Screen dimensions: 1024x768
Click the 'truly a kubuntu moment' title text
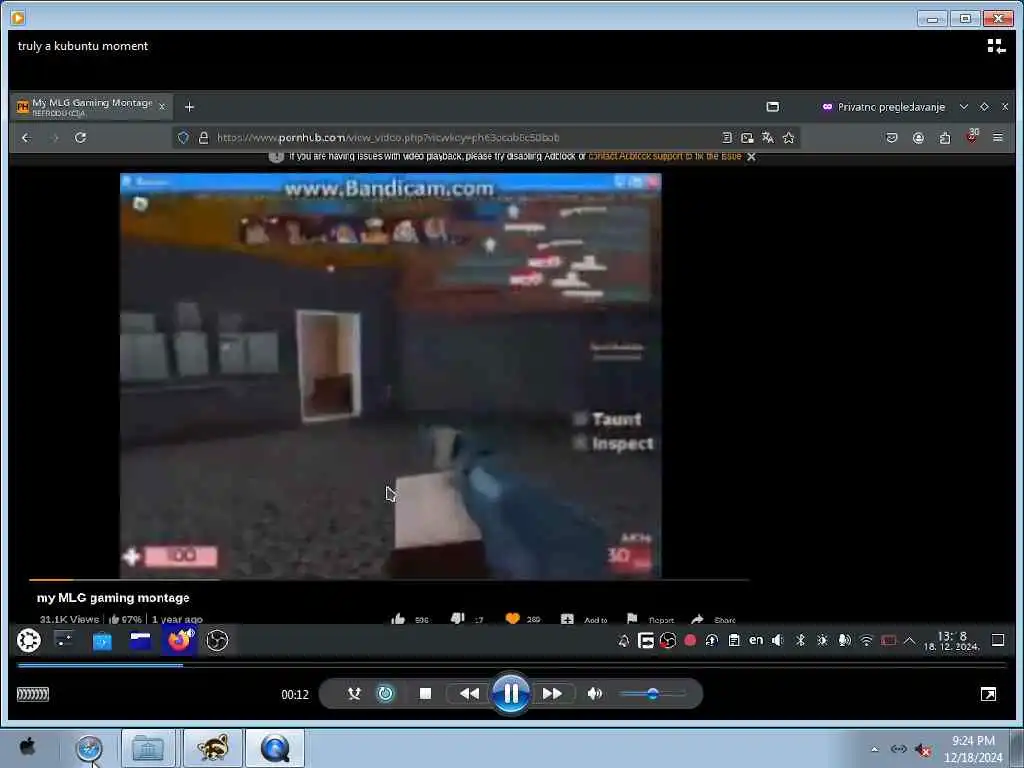[x=83, y=46]
